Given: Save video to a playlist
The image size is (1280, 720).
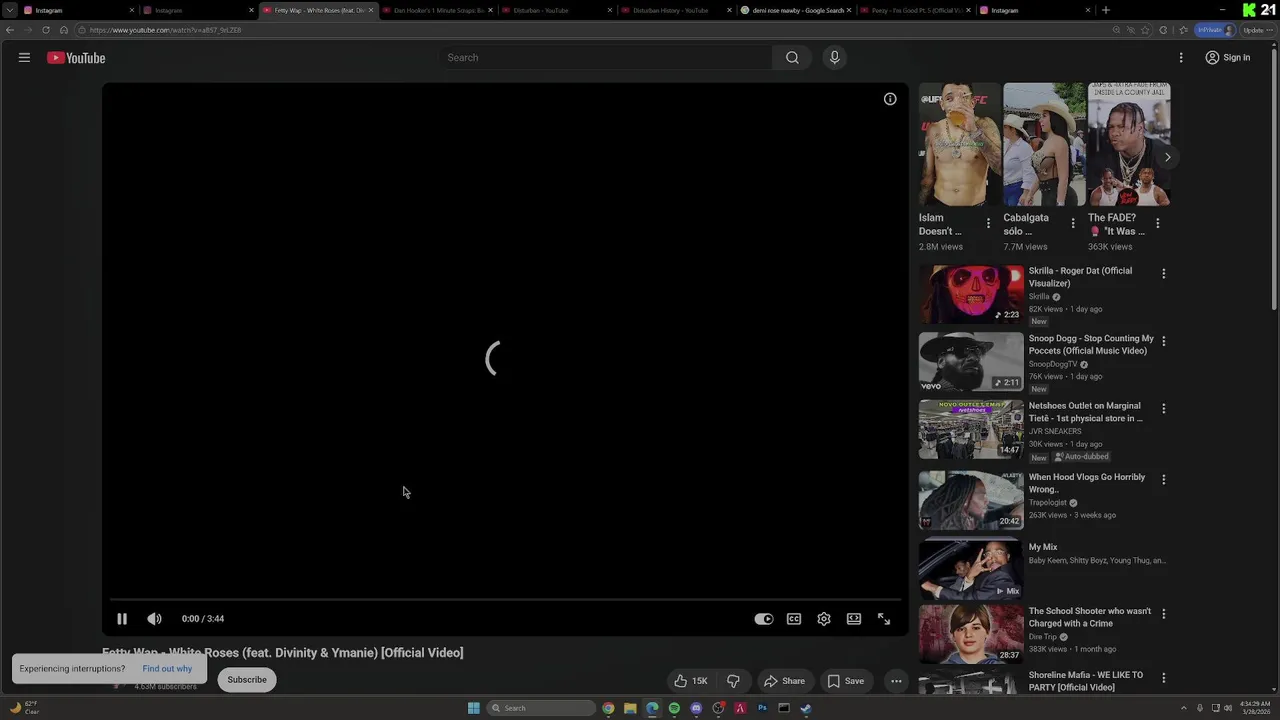Looking at the screenshot, I should (x=845, y=681).
